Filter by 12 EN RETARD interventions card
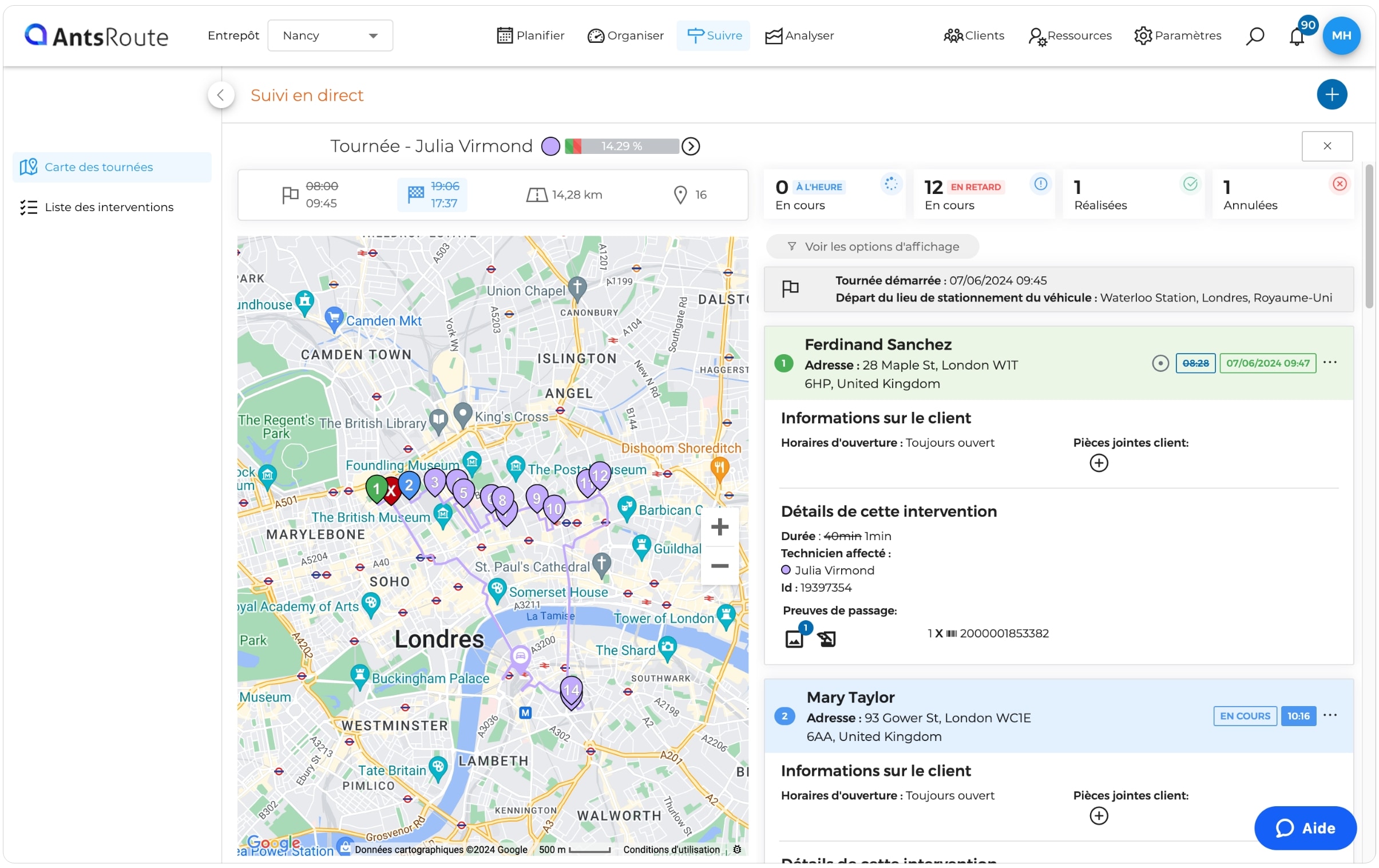 [983, 195]
